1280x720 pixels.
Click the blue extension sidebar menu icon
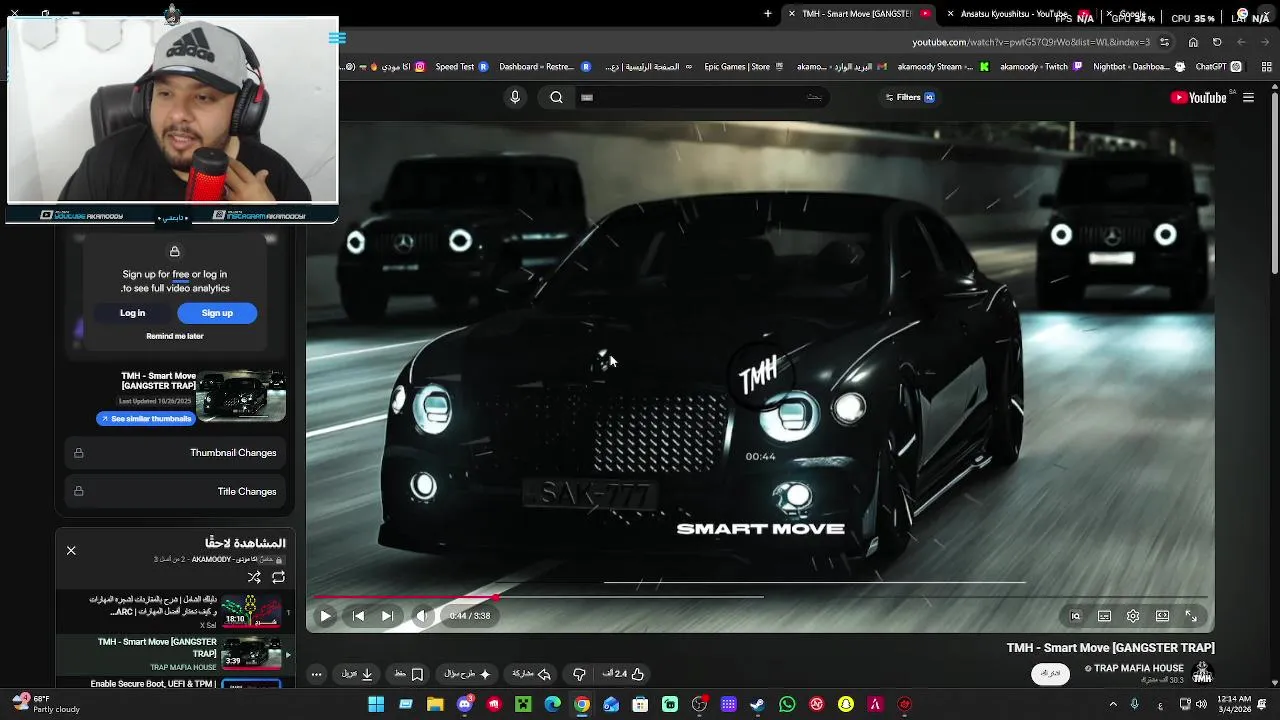pos(337,38)
